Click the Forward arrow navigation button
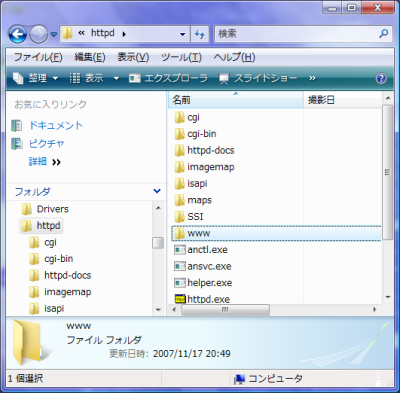The width and height of the screenshot is (400, 393). (39, 34)
